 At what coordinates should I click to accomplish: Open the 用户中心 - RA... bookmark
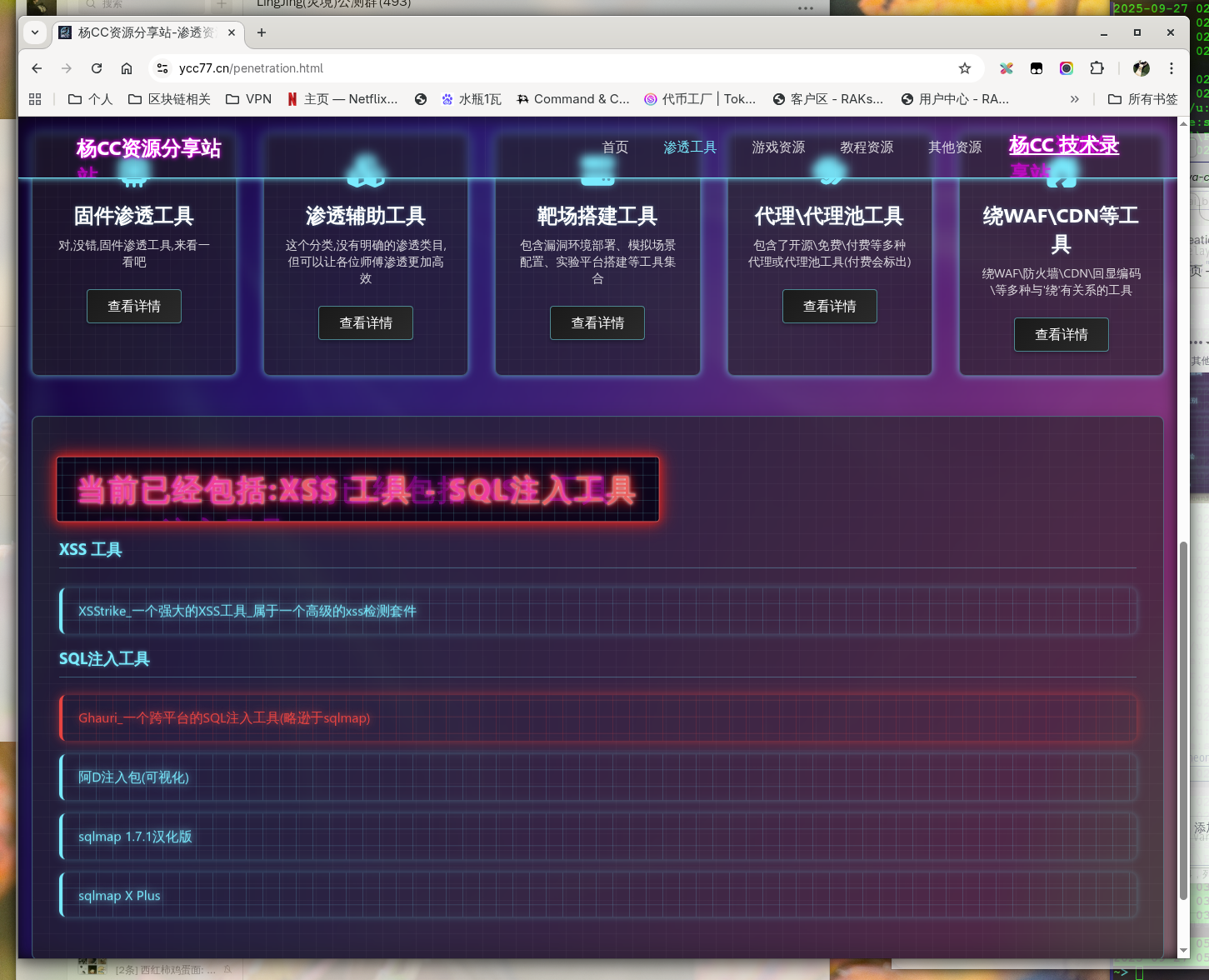pos(956,99)
